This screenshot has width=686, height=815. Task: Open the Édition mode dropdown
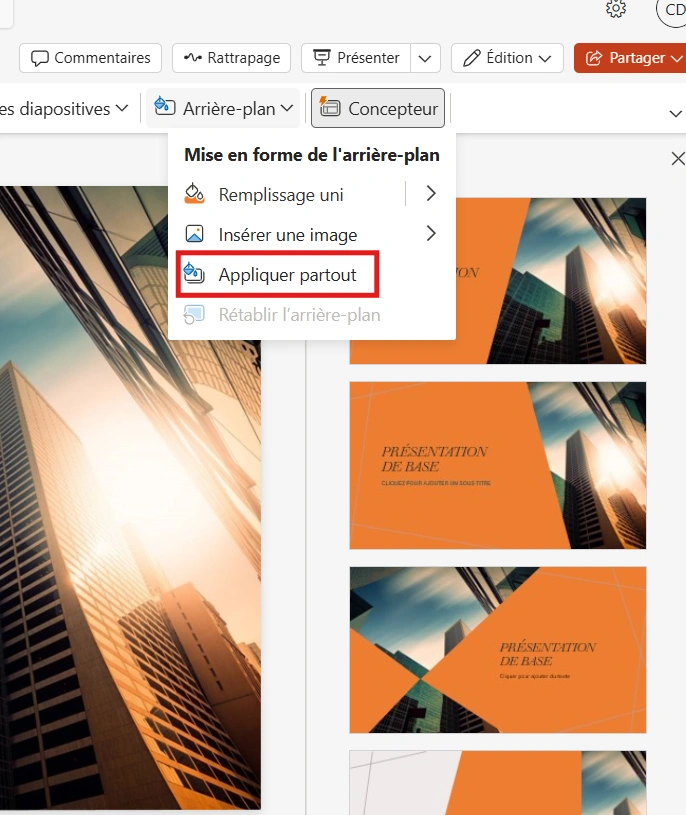tap(507, 58)
